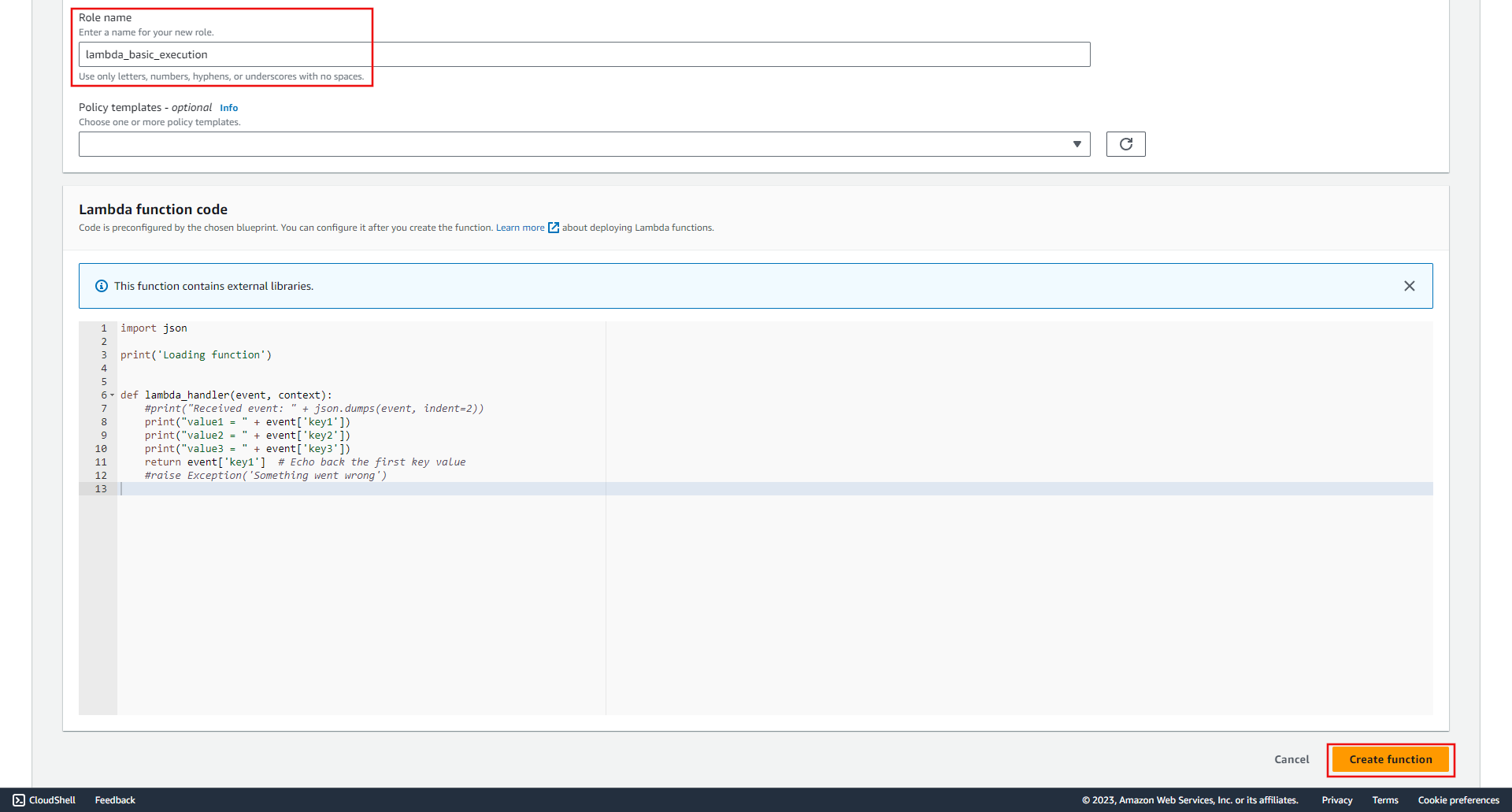The image size is (1512, 812).
Task: Open CloudShell from the bottom bar
Action: pos(43,799)
